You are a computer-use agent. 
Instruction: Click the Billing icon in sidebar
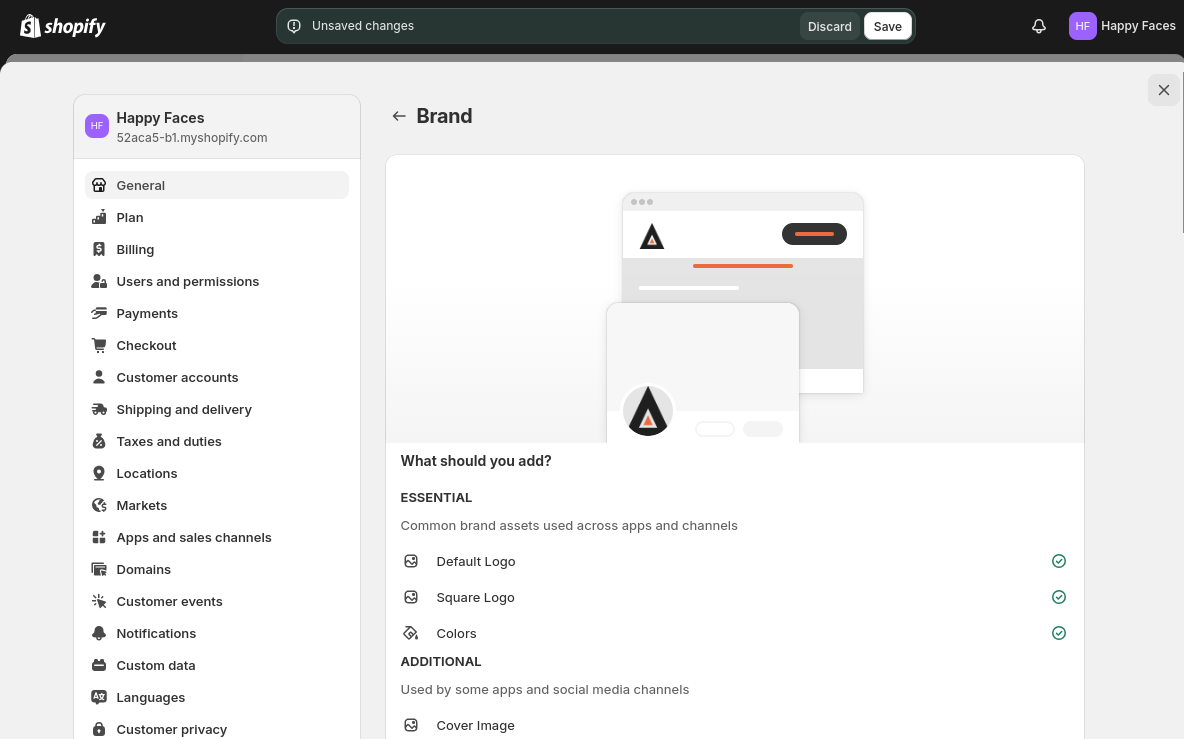click(x=99, y=249)
